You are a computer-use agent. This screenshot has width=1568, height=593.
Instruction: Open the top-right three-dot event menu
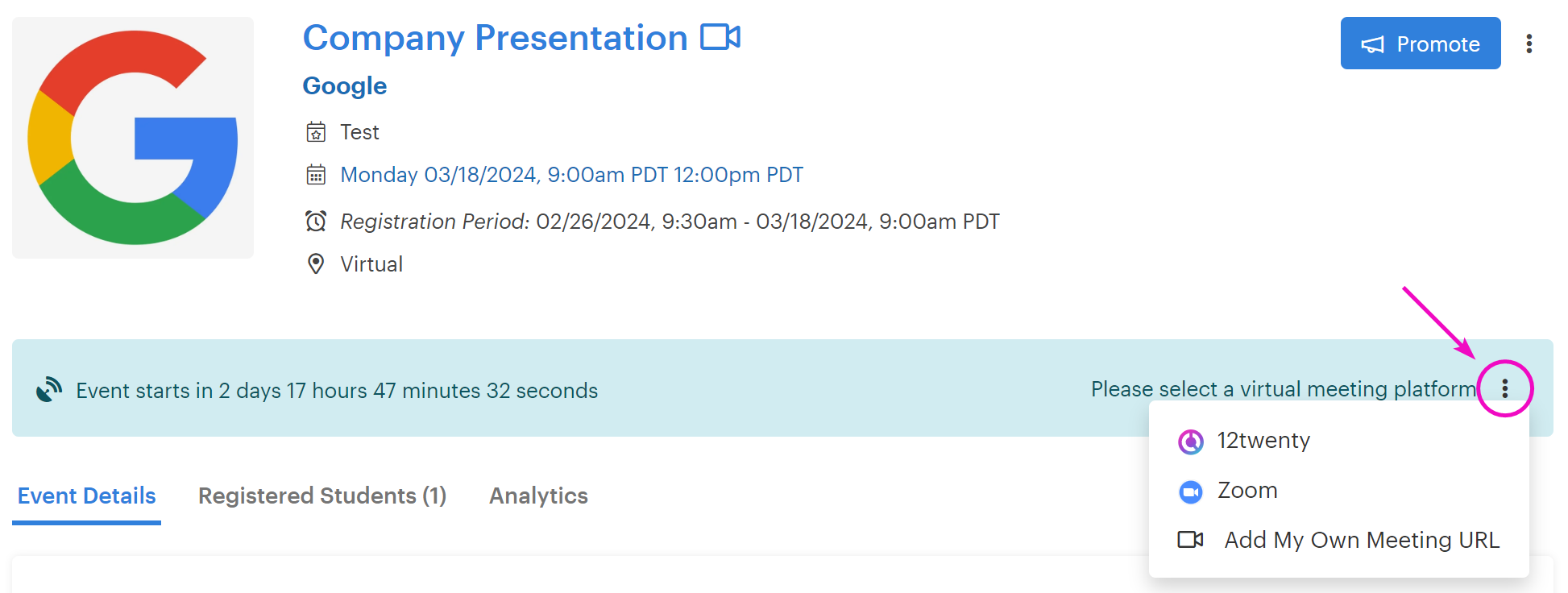click(x=1529, y=44)
